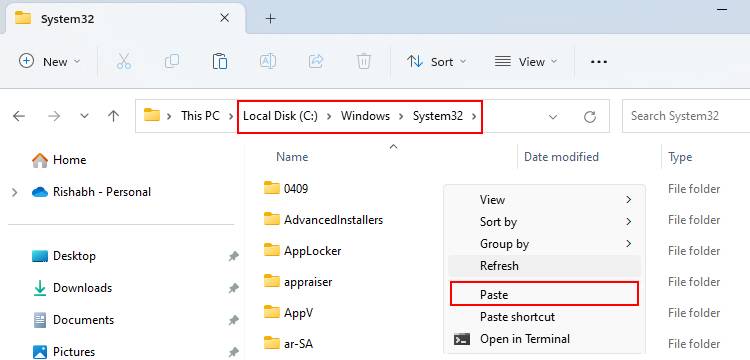Open the three-dot See more menu
Viewport: 750px width, 360px height.
tap(599, 62)
